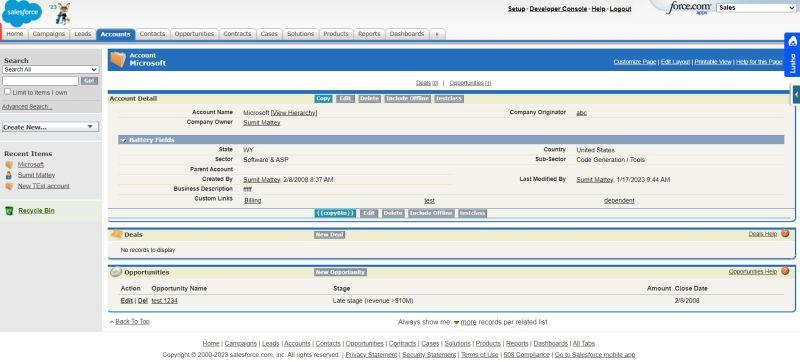
Task: Click the New Opportunity button
Action: click(340, 272)
